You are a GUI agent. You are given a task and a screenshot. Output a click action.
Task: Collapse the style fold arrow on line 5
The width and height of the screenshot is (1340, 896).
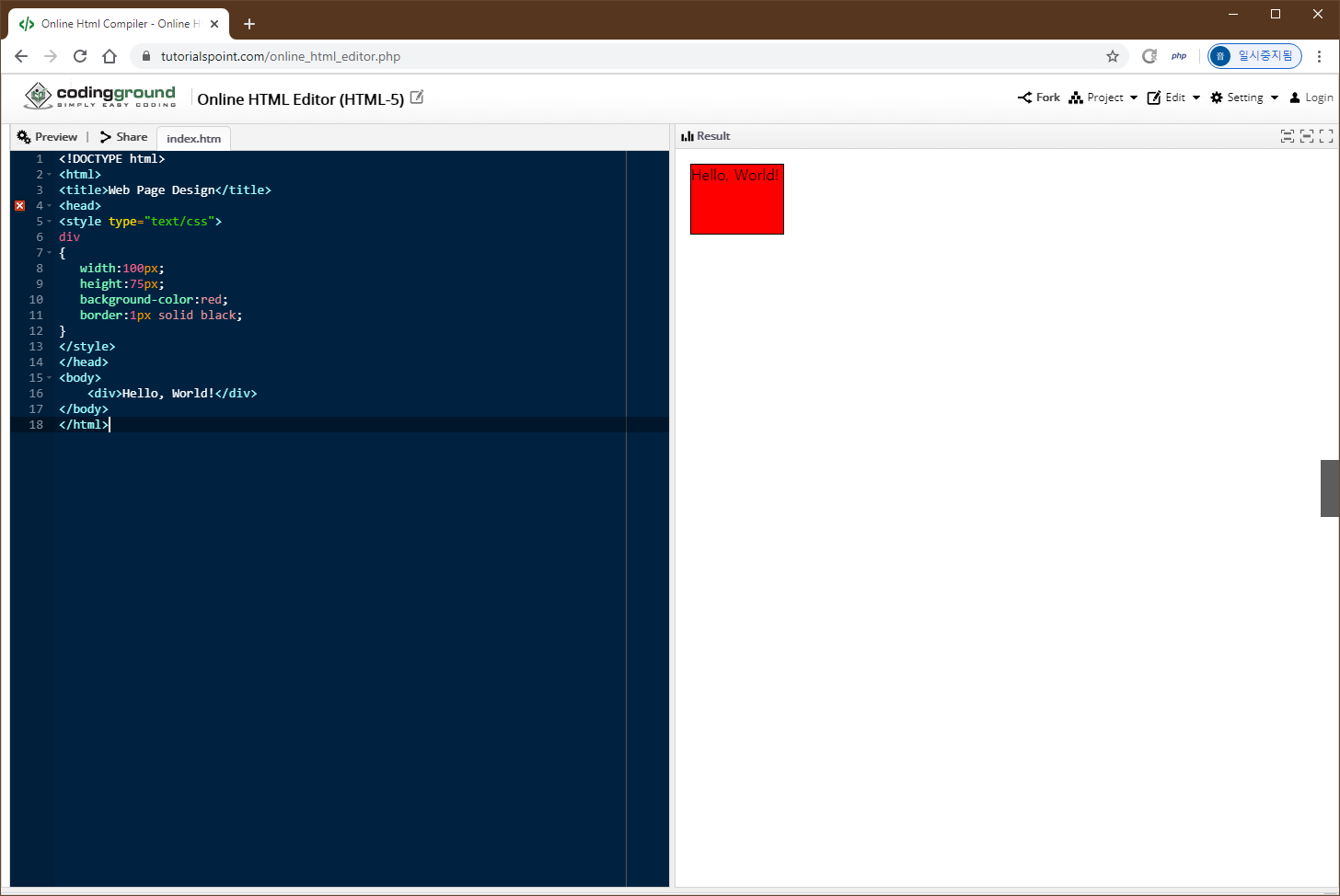[x=50, y=222]
